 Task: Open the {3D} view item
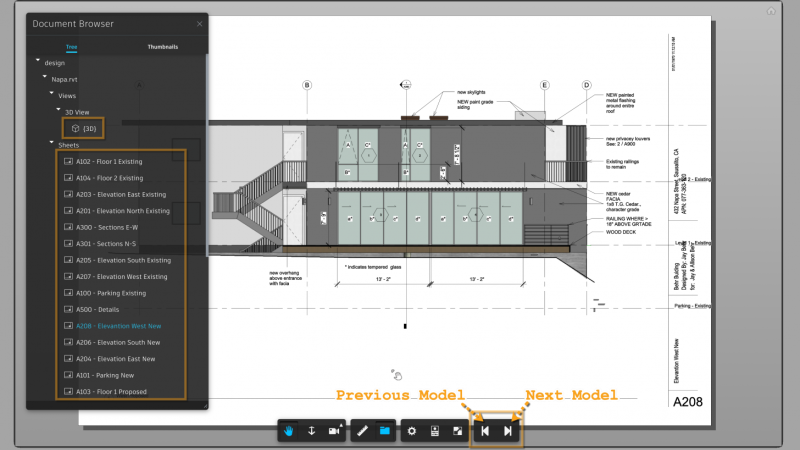(85, 128)
